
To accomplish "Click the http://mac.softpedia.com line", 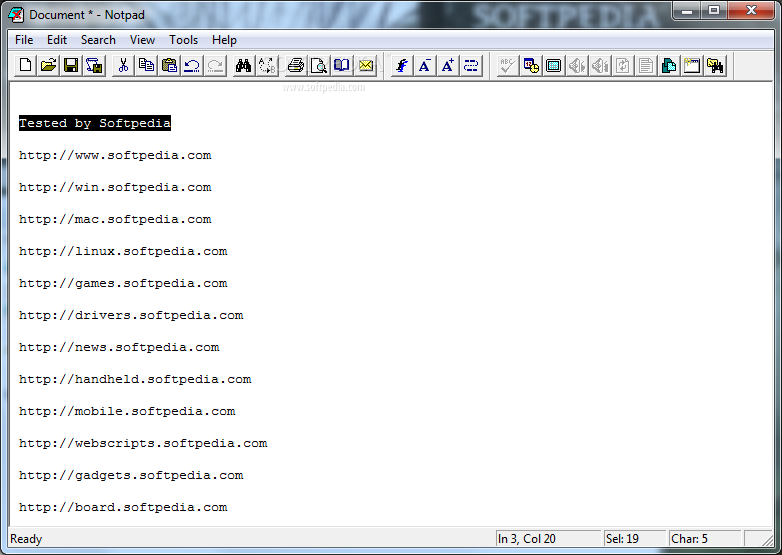I will coord(115,219).
